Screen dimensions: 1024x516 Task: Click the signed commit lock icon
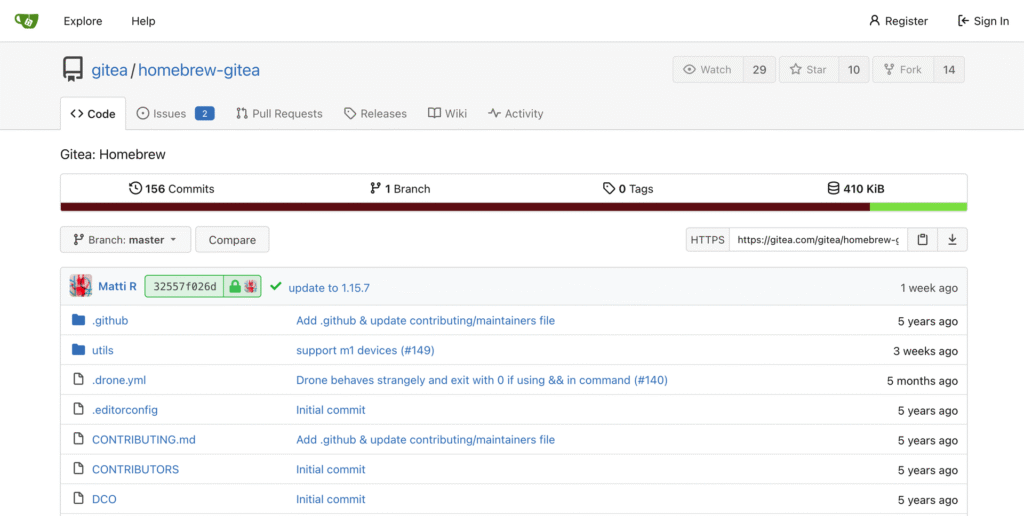pos(235,287)
